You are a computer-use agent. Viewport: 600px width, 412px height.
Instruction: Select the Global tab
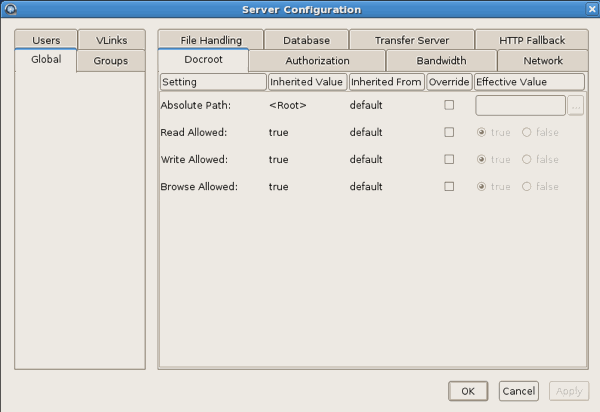pos(46,60)
